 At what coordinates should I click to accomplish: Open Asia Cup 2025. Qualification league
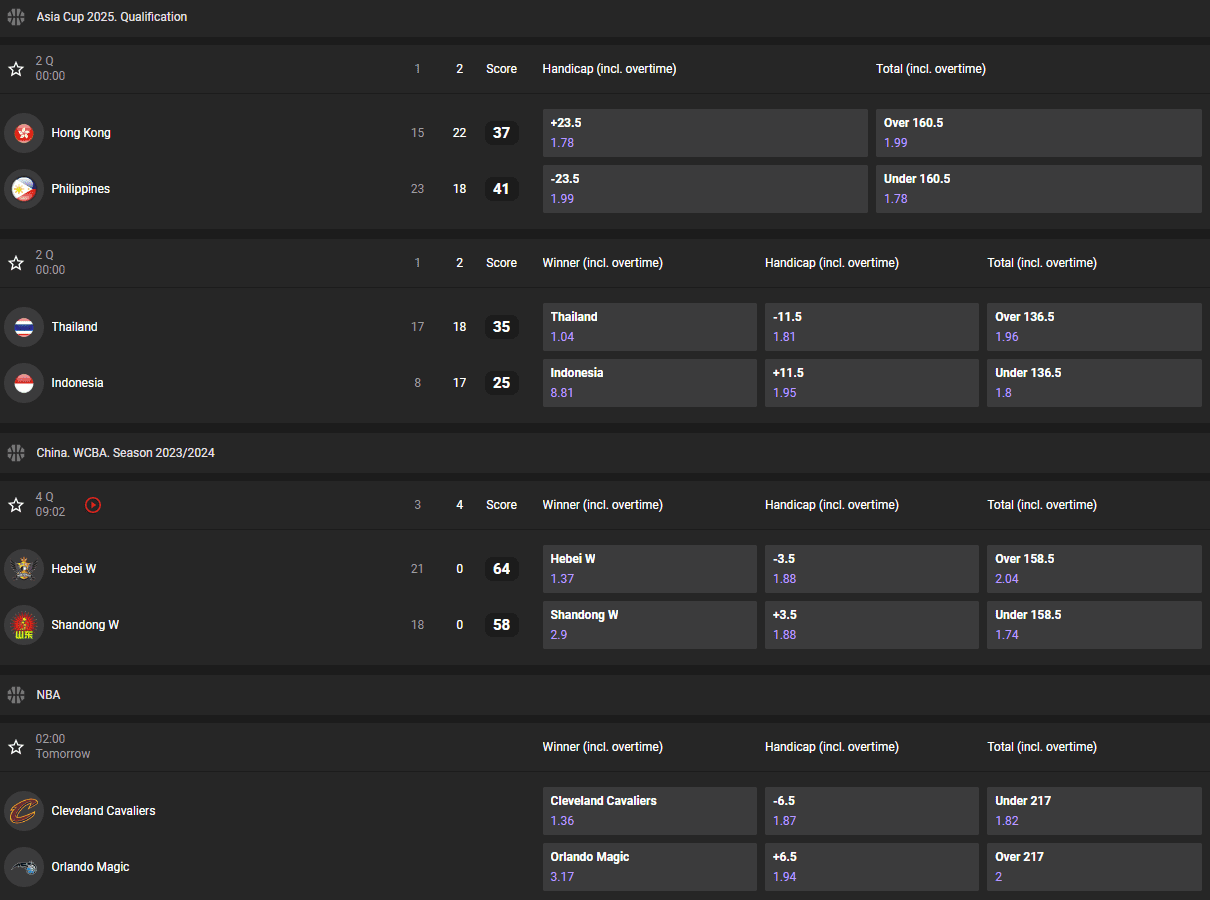(x=112, y=17)
